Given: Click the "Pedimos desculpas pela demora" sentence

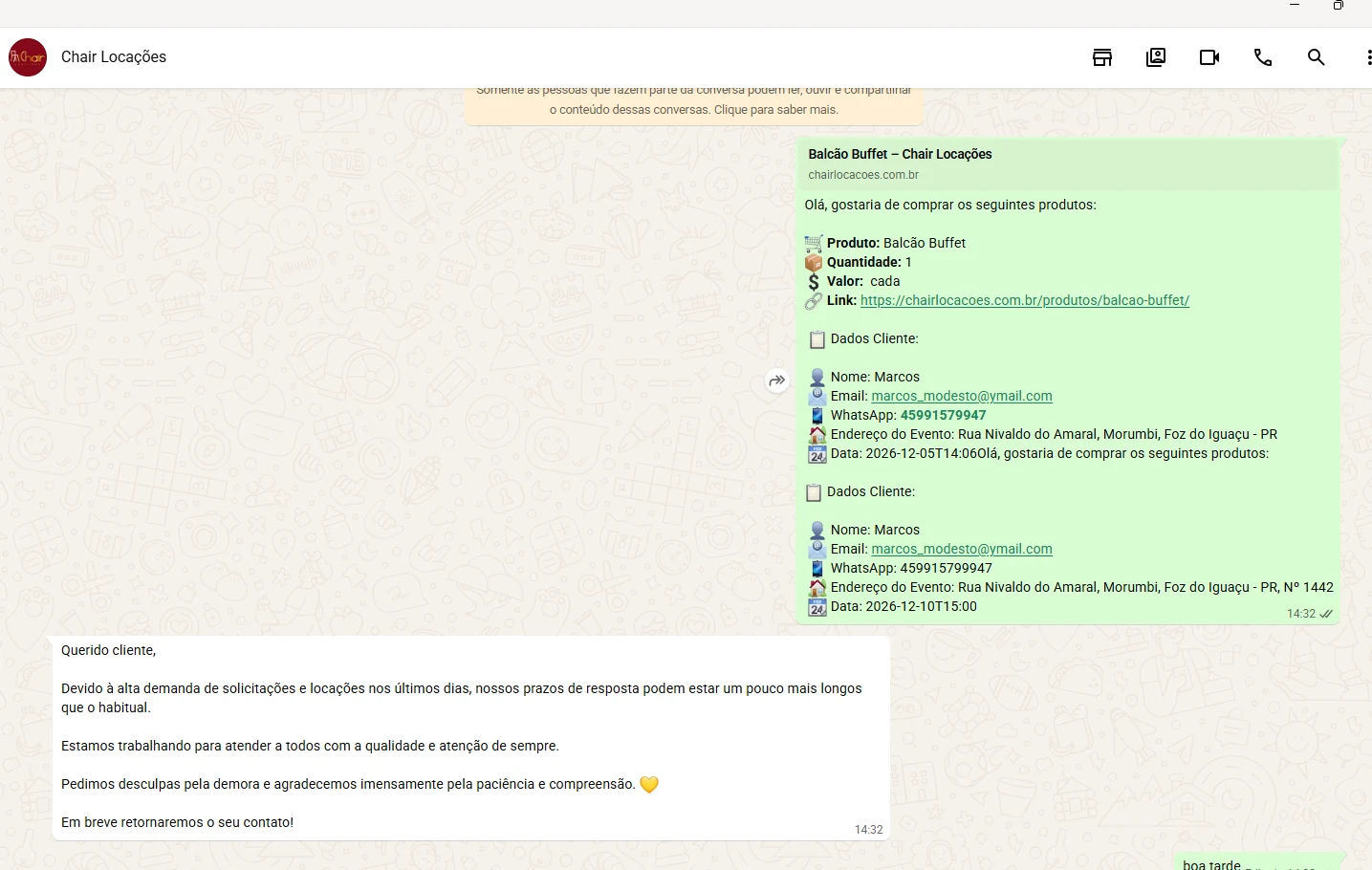Looking at the screenshot, I should tap(359, 784).
